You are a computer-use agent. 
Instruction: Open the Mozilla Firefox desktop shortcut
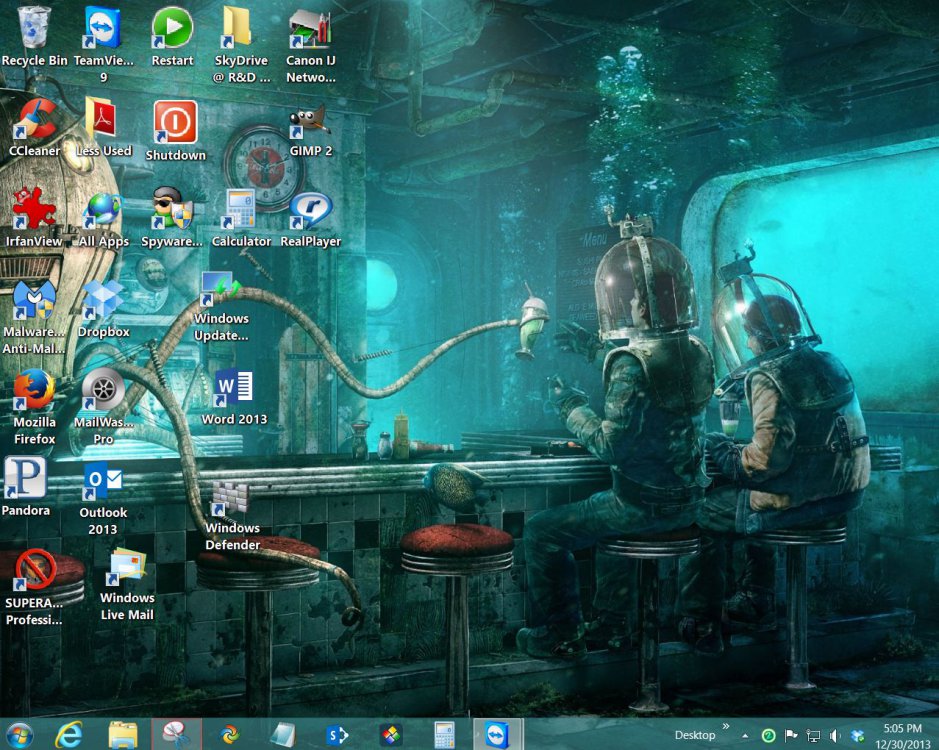34,391
